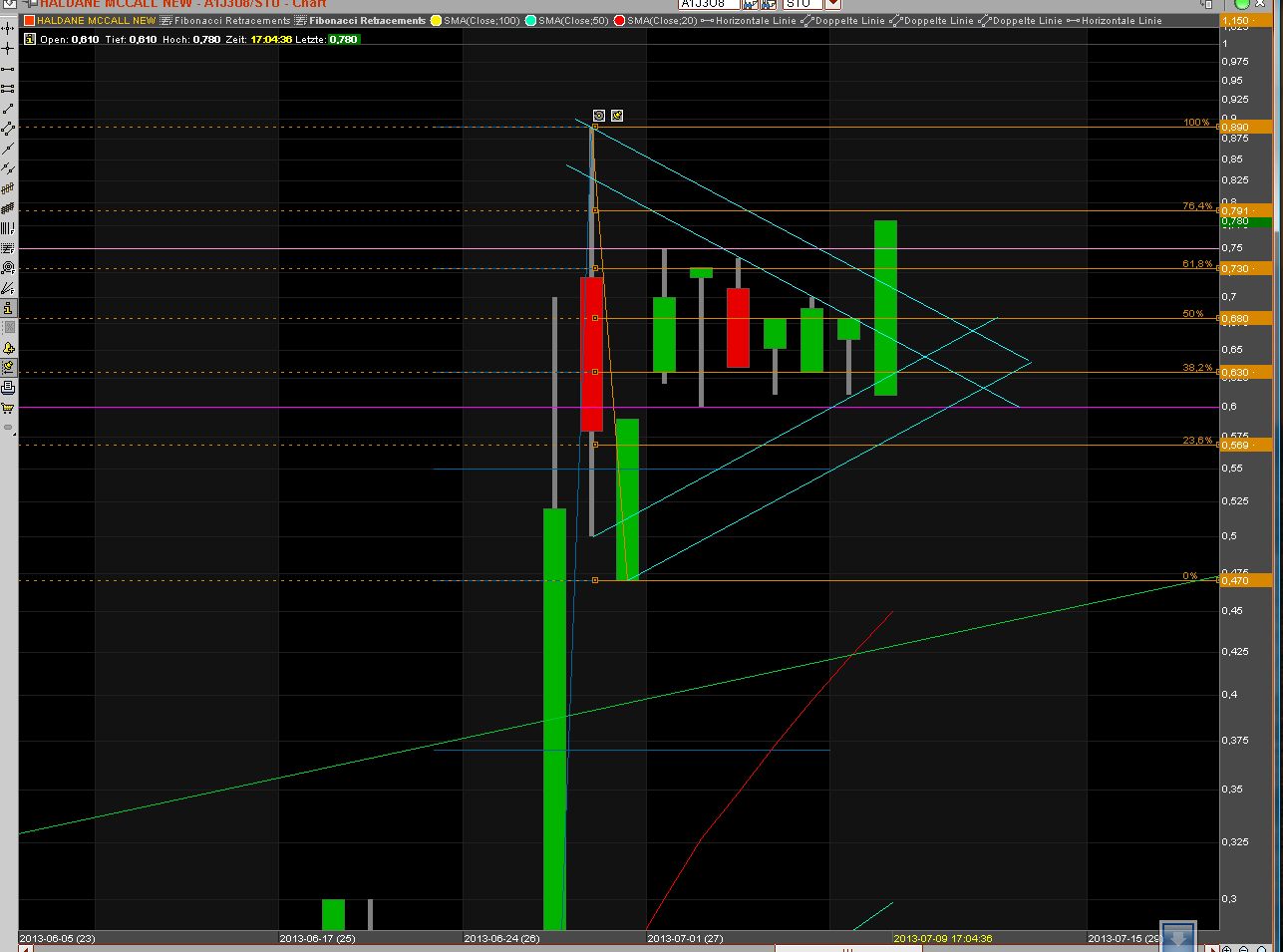The height and width of the screenshot is (952, 1283).
Task: Click the red HALDANE MCCALL color square
Action: [x=29, y=20]
